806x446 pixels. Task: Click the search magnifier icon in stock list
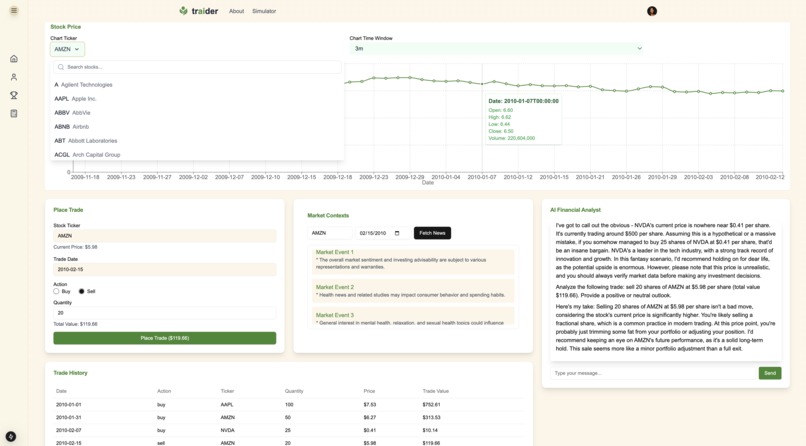coord(61,67)
